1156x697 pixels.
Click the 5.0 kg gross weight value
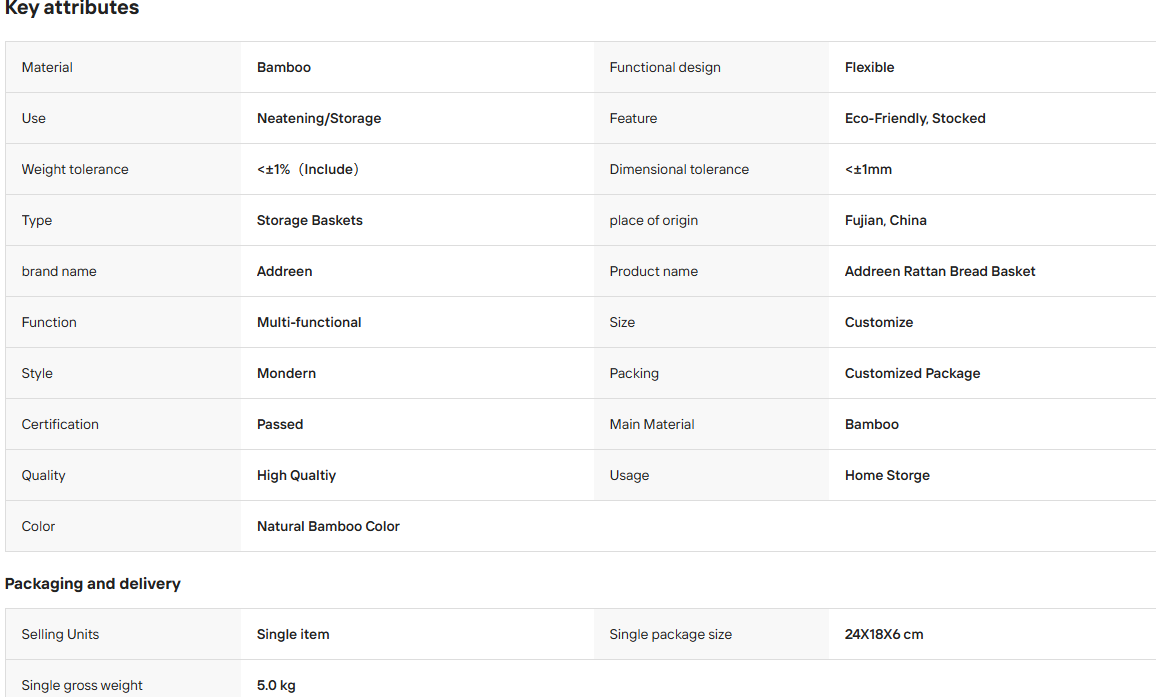tap(276, 685)
